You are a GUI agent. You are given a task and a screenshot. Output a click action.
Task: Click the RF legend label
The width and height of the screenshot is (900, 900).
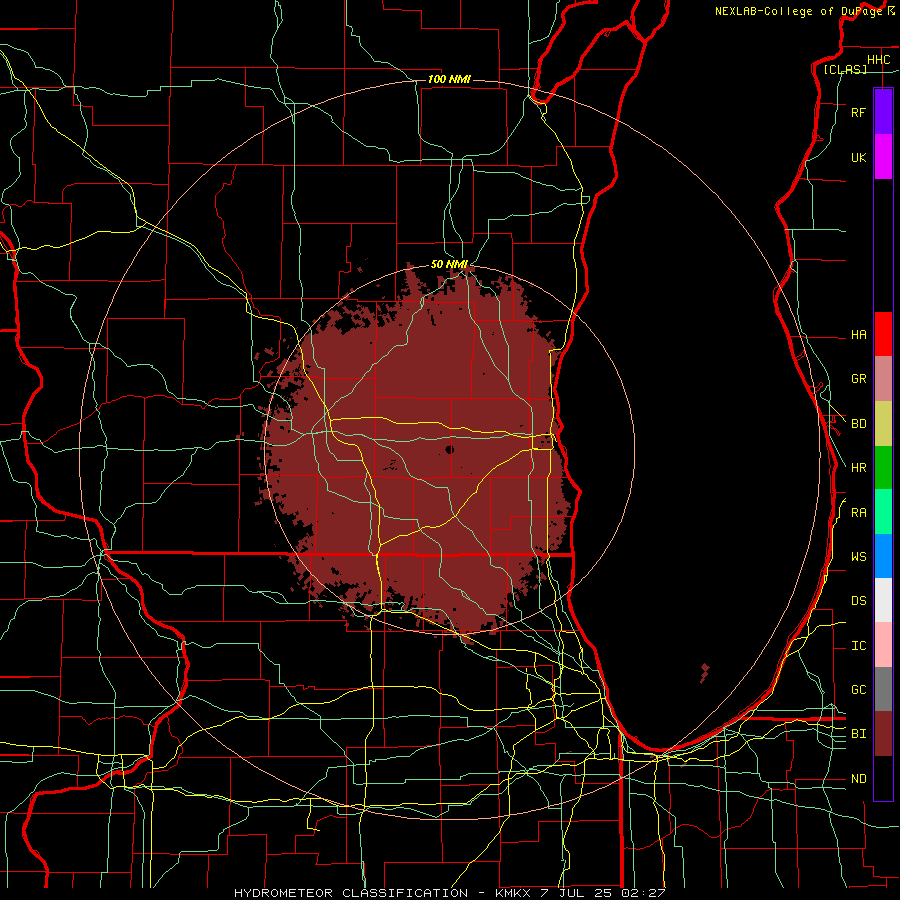click(x=858, y=112)
